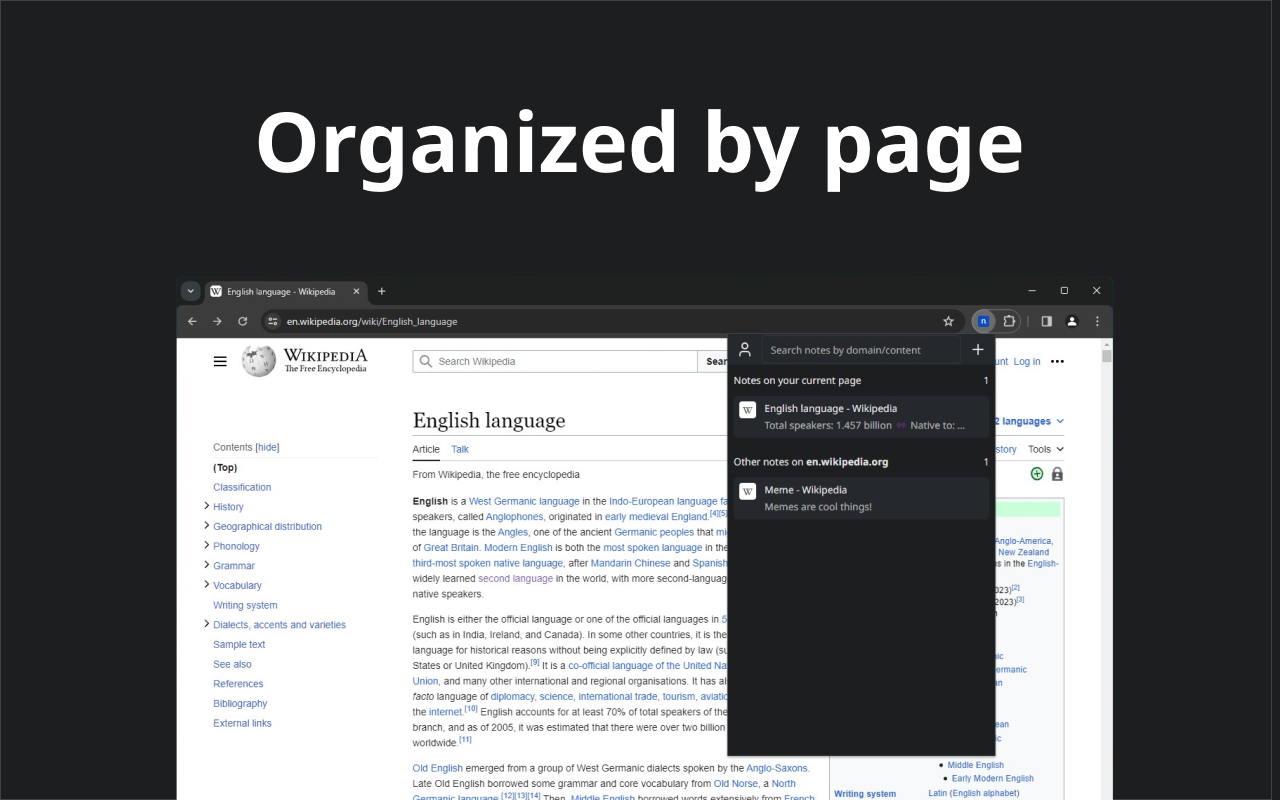Viewport: 1280px width, 800px height.
Task: Open the Chrome profile avatar
Action: pos(1072,321)
